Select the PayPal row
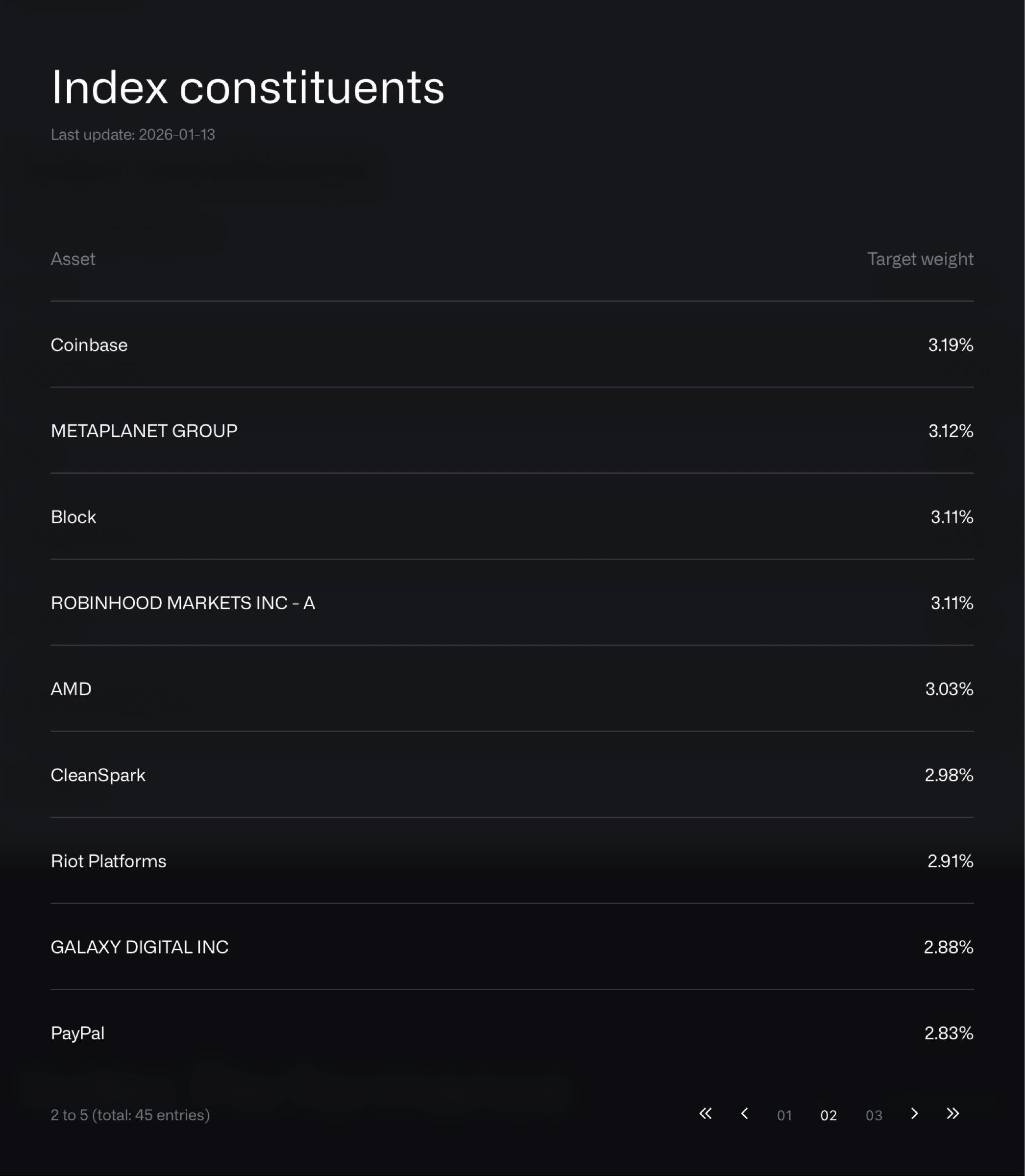1025x1176 pixels. tap(78, 1033)
